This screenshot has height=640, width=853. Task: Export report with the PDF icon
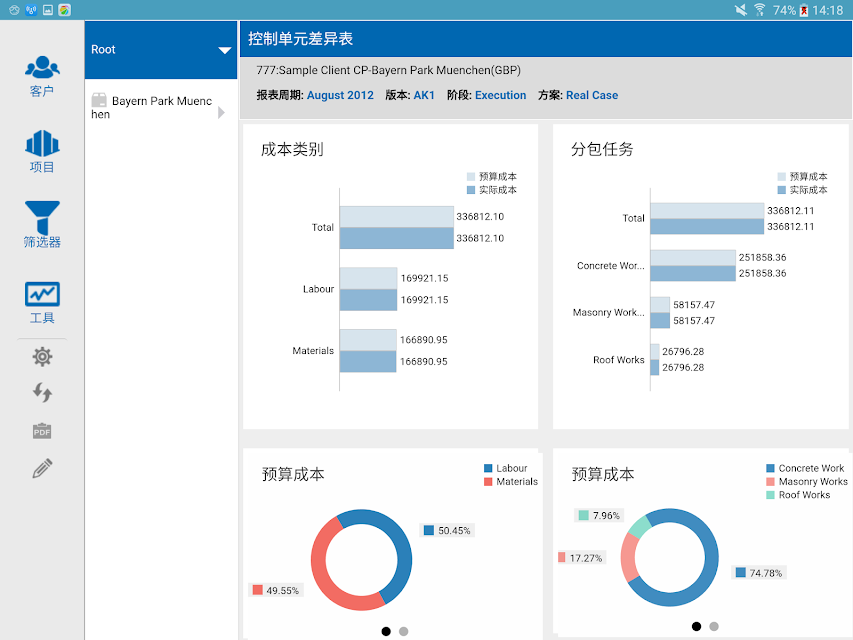click(42, 430)
